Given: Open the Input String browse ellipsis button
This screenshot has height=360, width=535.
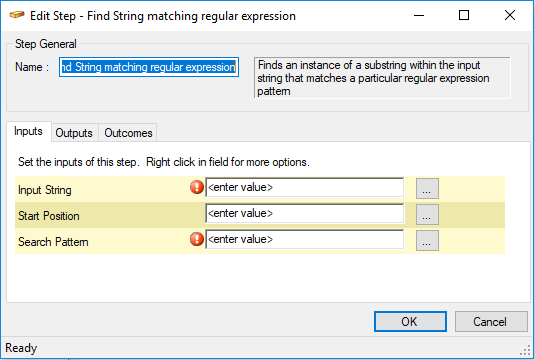Looking at the screenshot, I should click(x=427, y=188).
